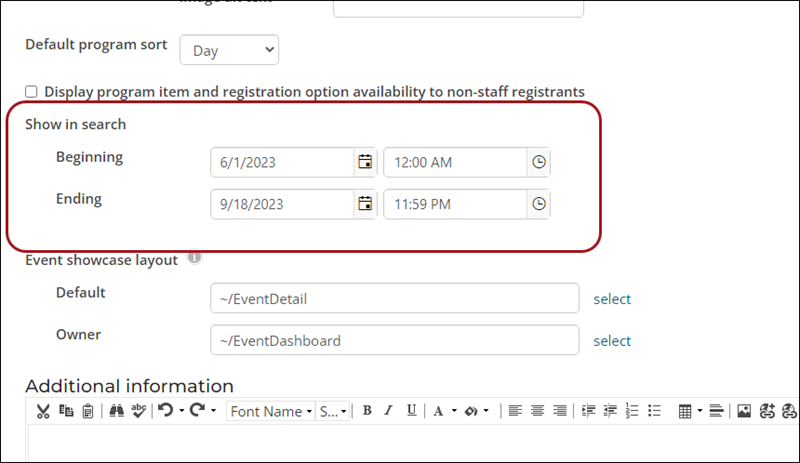Align text center
Screen dimensions: 800x463
click(537, 410)
